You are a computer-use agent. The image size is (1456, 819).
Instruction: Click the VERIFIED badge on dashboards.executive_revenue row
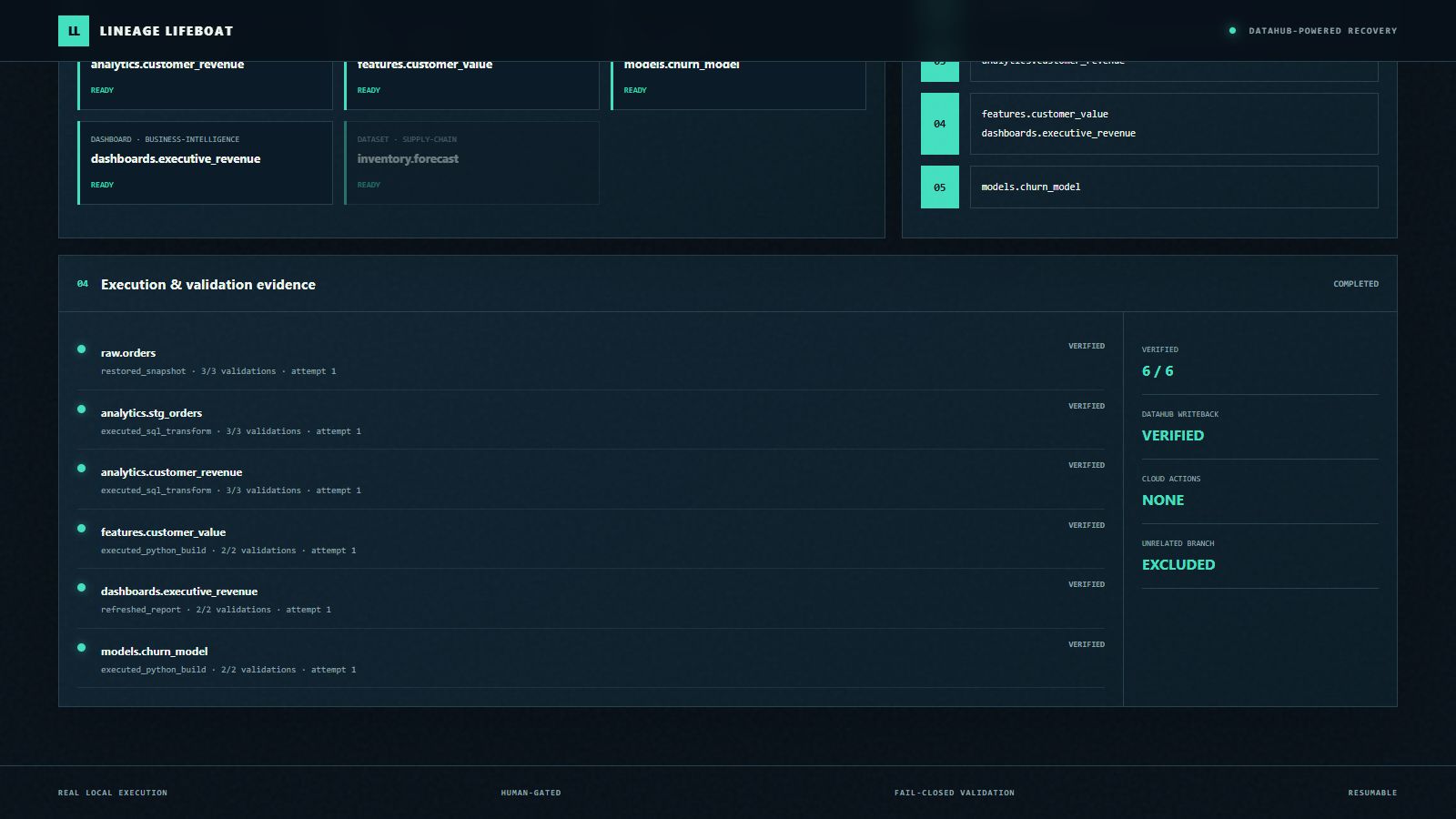coord(1087,584)
